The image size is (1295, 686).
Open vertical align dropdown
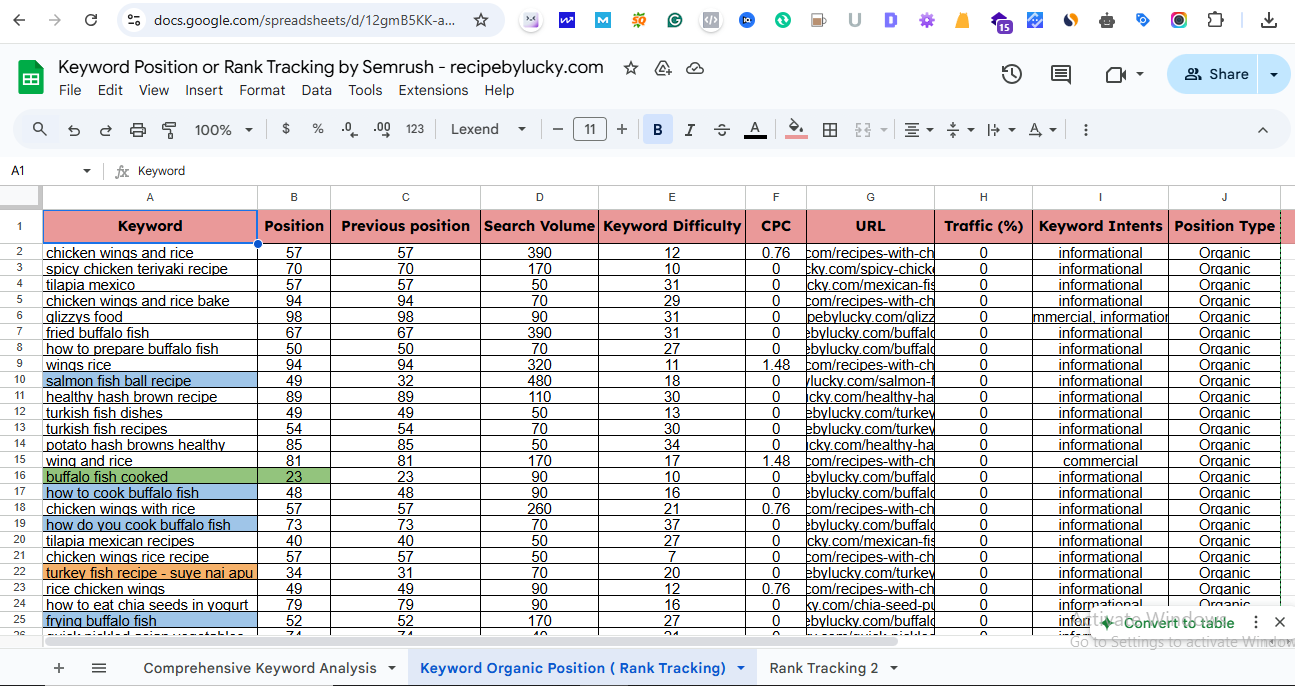pyautogui.click(x=960, y=129)
